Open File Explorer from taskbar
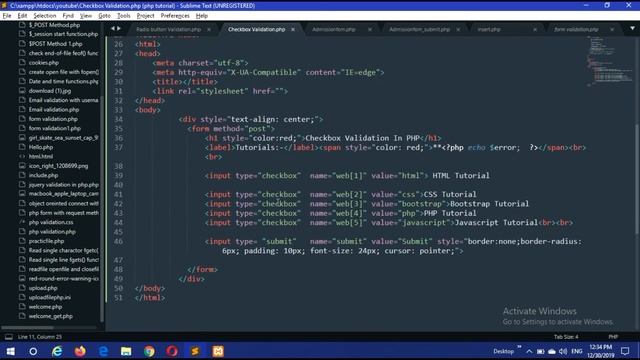The image size is (640, 360). point(126,351)
